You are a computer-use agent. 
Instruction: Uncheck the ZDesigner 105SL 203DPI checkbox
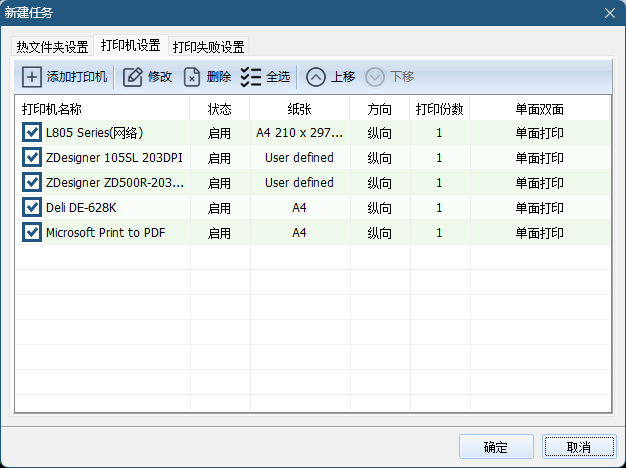[x=32, y=157]
